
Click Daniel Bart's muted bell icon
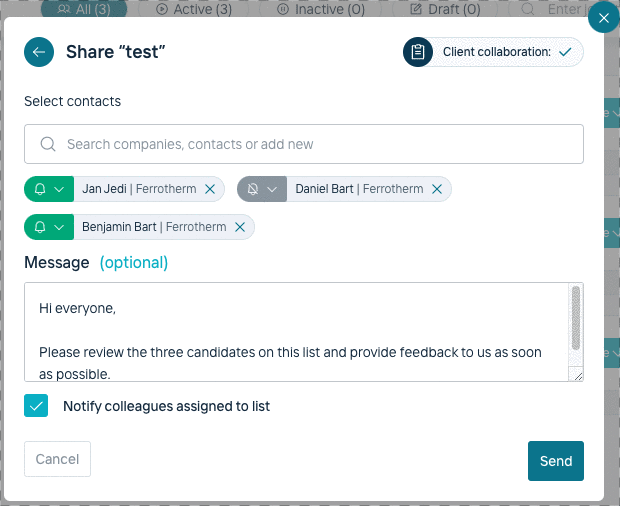(x=253, y=189)
